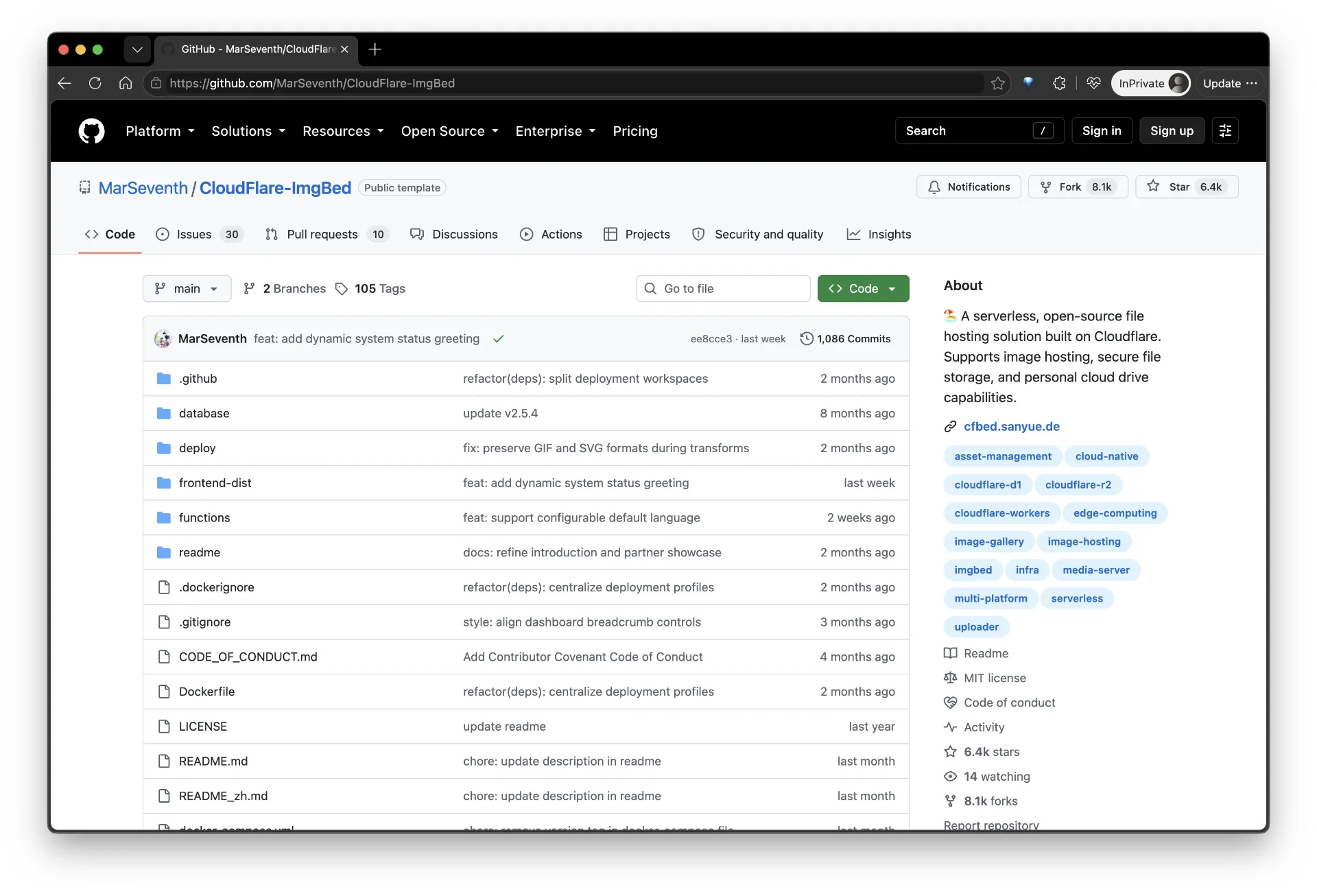Open a new browser tab with plus
1317x896 pixels.
coord(375,49)
